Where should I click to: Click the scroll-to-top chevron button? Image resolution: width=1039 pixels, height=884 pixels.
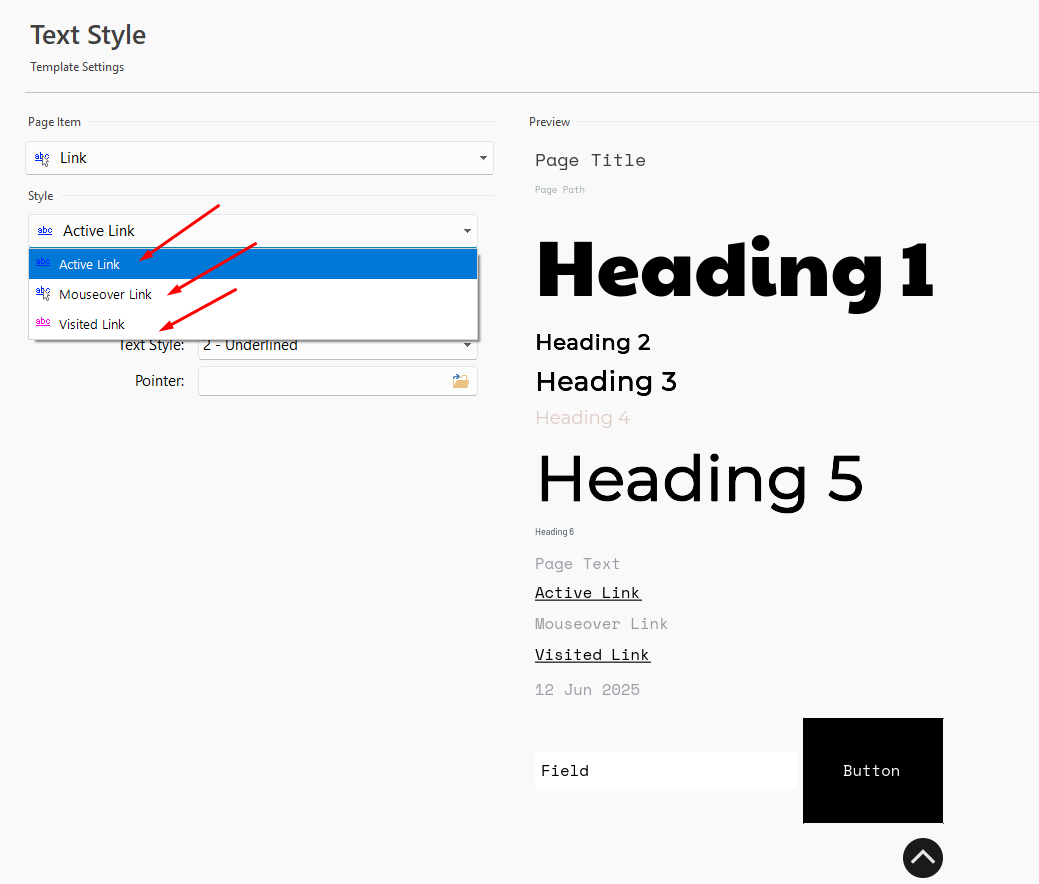tap(922, 857)
